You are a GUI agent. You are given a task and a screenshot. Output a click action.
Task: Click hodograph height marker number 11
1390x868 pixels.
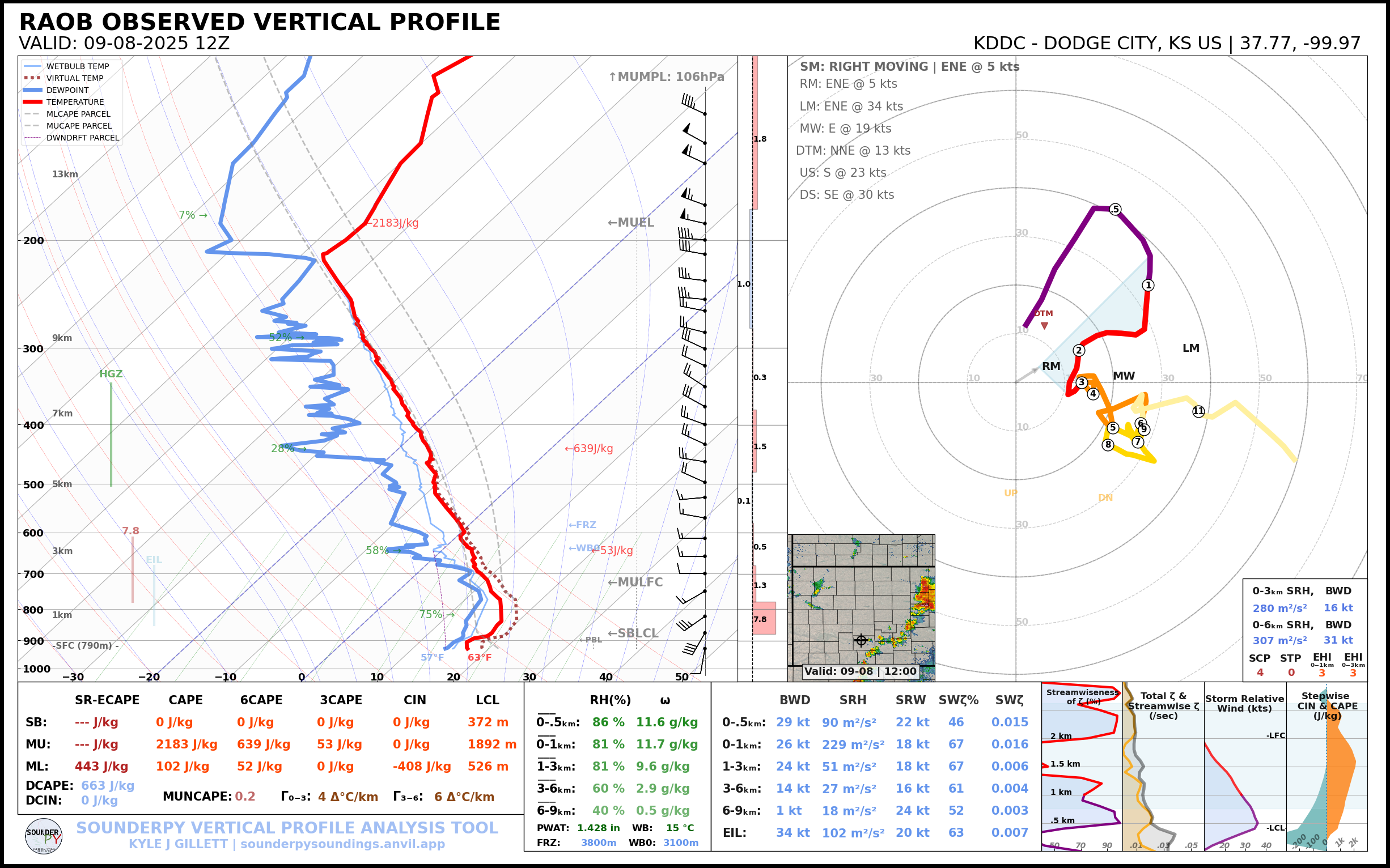coord(1198,411)
